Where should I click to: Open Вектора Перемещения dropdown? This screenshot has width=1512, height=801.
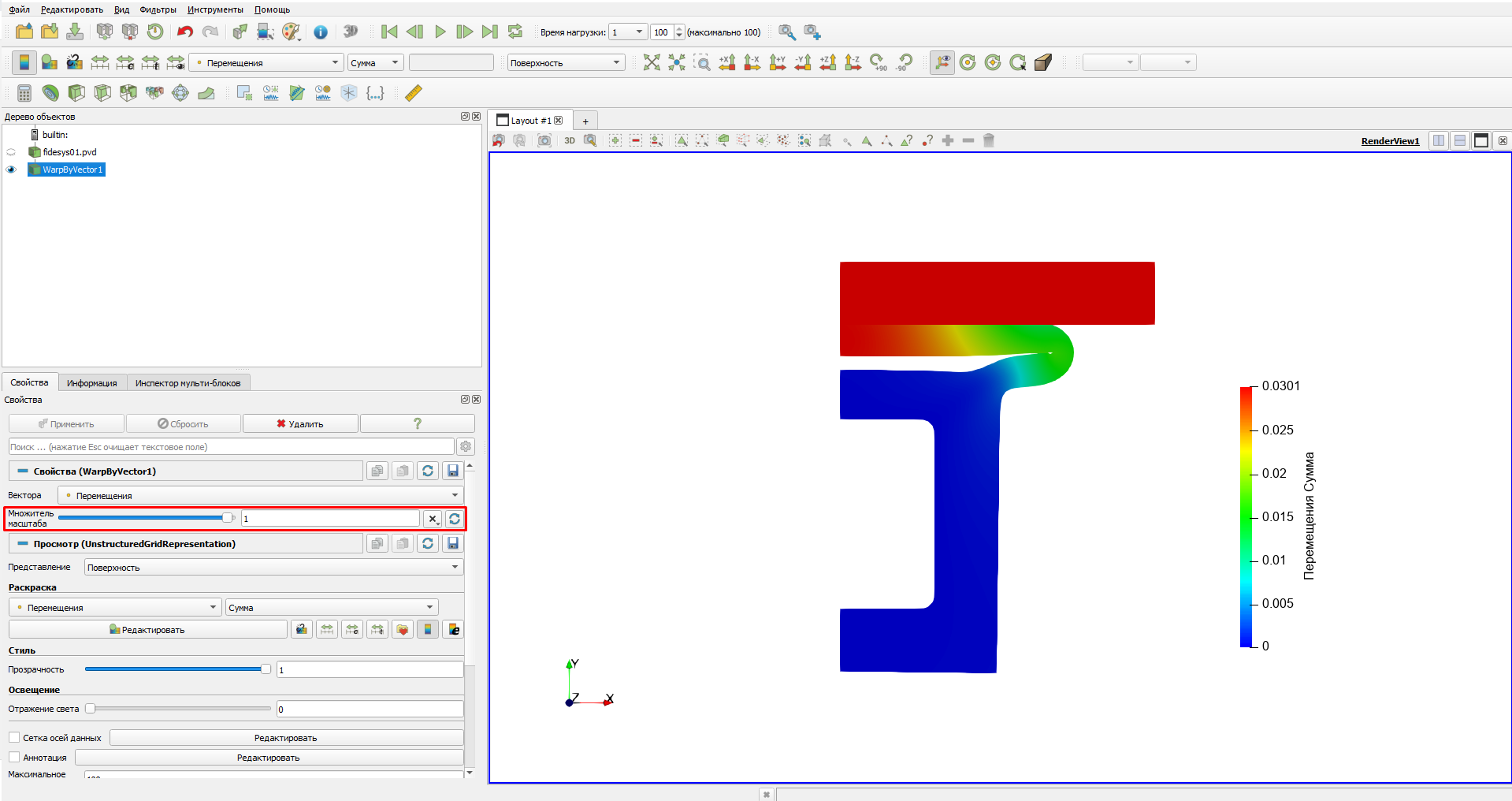click(x=261, y=495)
